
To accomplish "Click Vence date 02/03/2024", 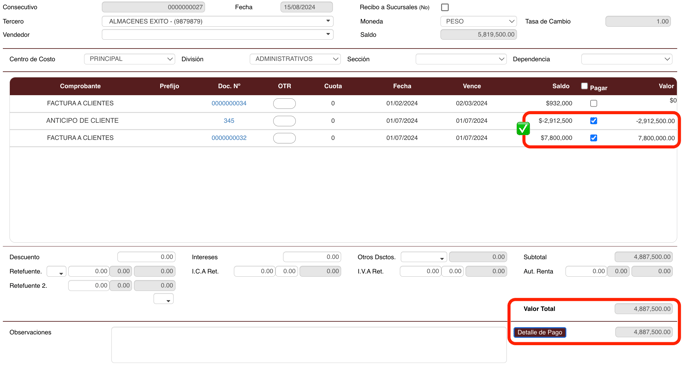I will tap(472, 104).
